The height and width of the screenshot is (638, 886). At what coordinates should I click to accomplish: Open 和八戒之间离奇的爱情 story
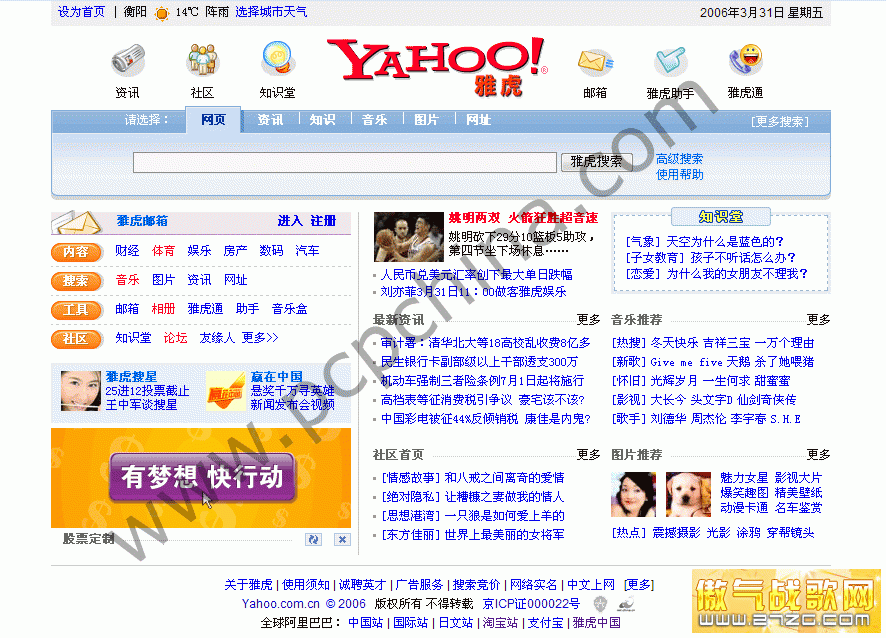coord(504,478)
